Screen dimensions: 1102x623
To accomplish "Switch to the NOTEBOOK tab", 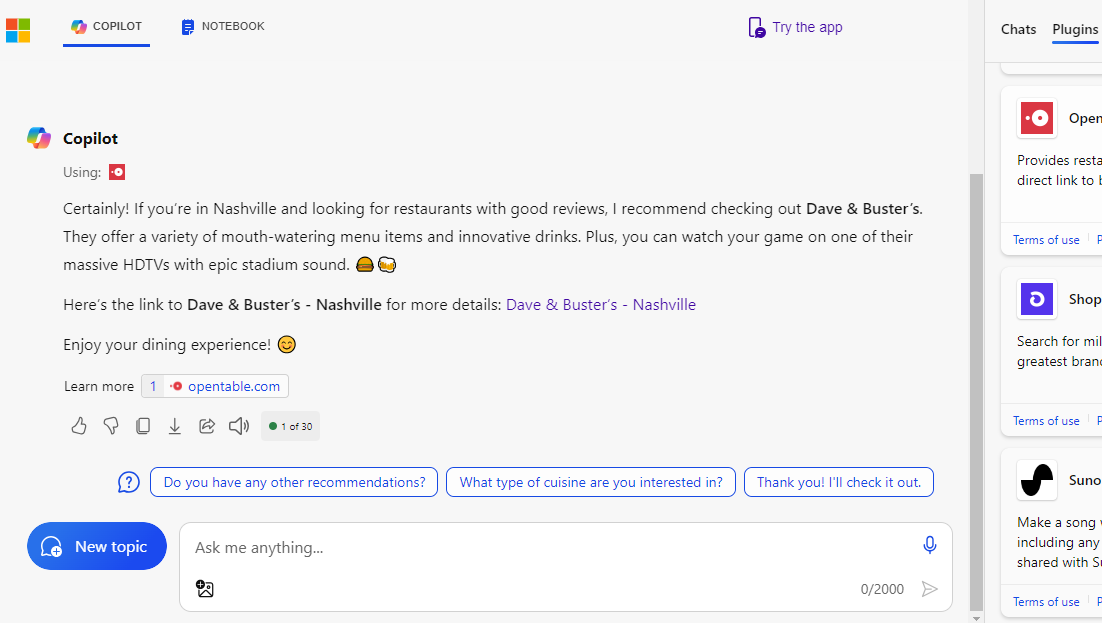I will click(222, 26).
